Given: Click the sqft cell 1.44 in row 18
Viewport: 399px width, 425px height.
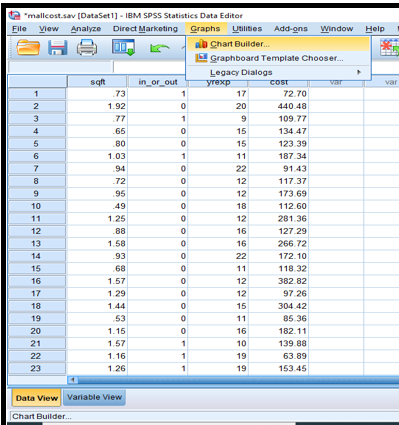Looking at the screenshot, I should [97, 306].
